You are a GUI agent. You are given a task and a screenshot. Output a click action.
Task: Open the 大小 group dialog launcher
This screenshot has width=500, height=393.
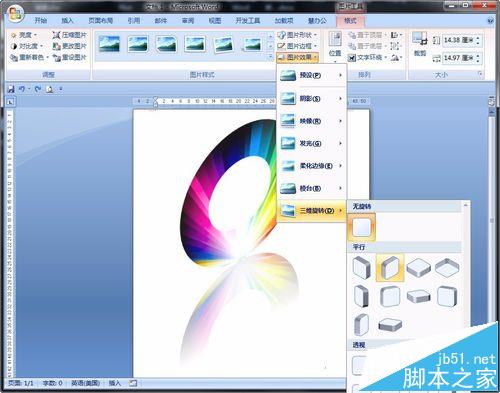480,74
